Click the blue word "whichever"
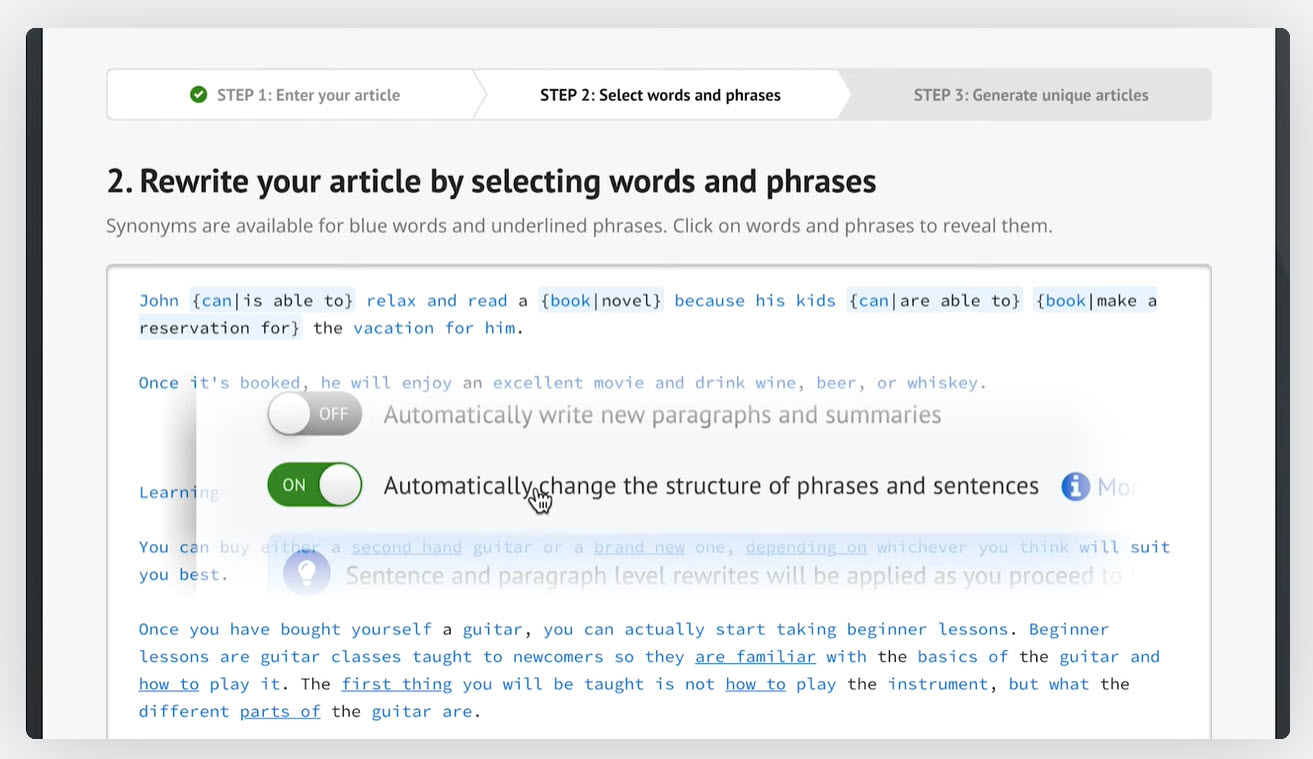The image size is (1313, 759). (x=922, y=547)
